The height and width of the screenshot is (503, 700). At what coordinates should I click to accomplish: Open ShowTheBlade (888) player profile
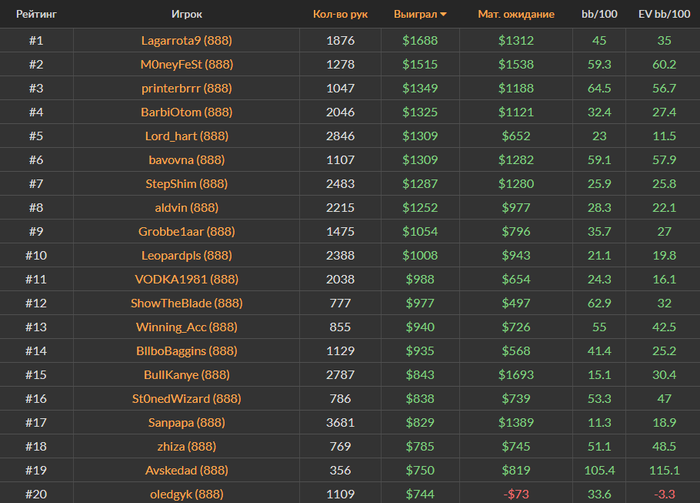click(187, 303)
